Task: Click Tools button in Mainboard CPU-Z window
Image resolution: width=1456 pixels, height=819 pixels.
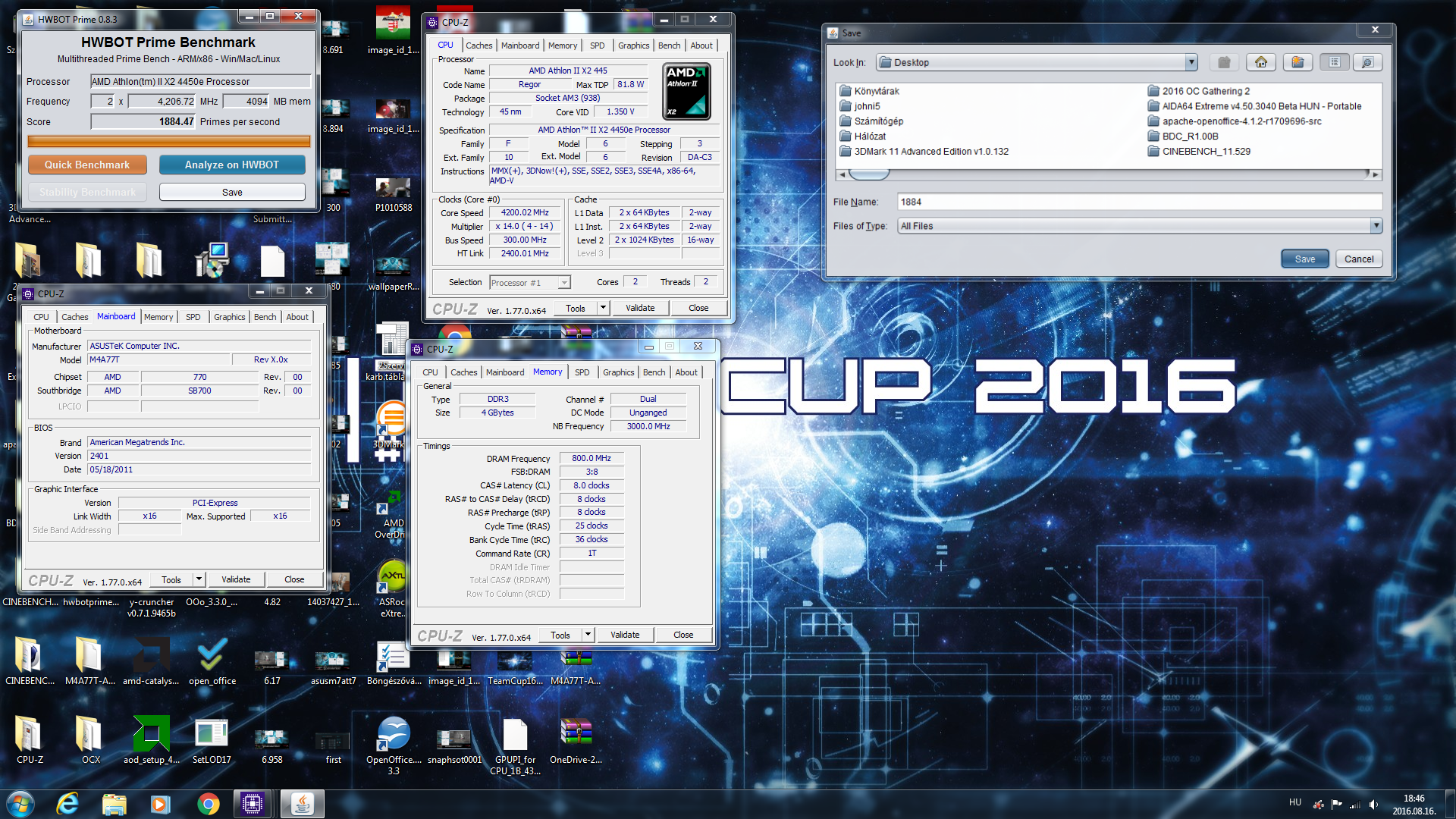Action: (x=171, y=579)
